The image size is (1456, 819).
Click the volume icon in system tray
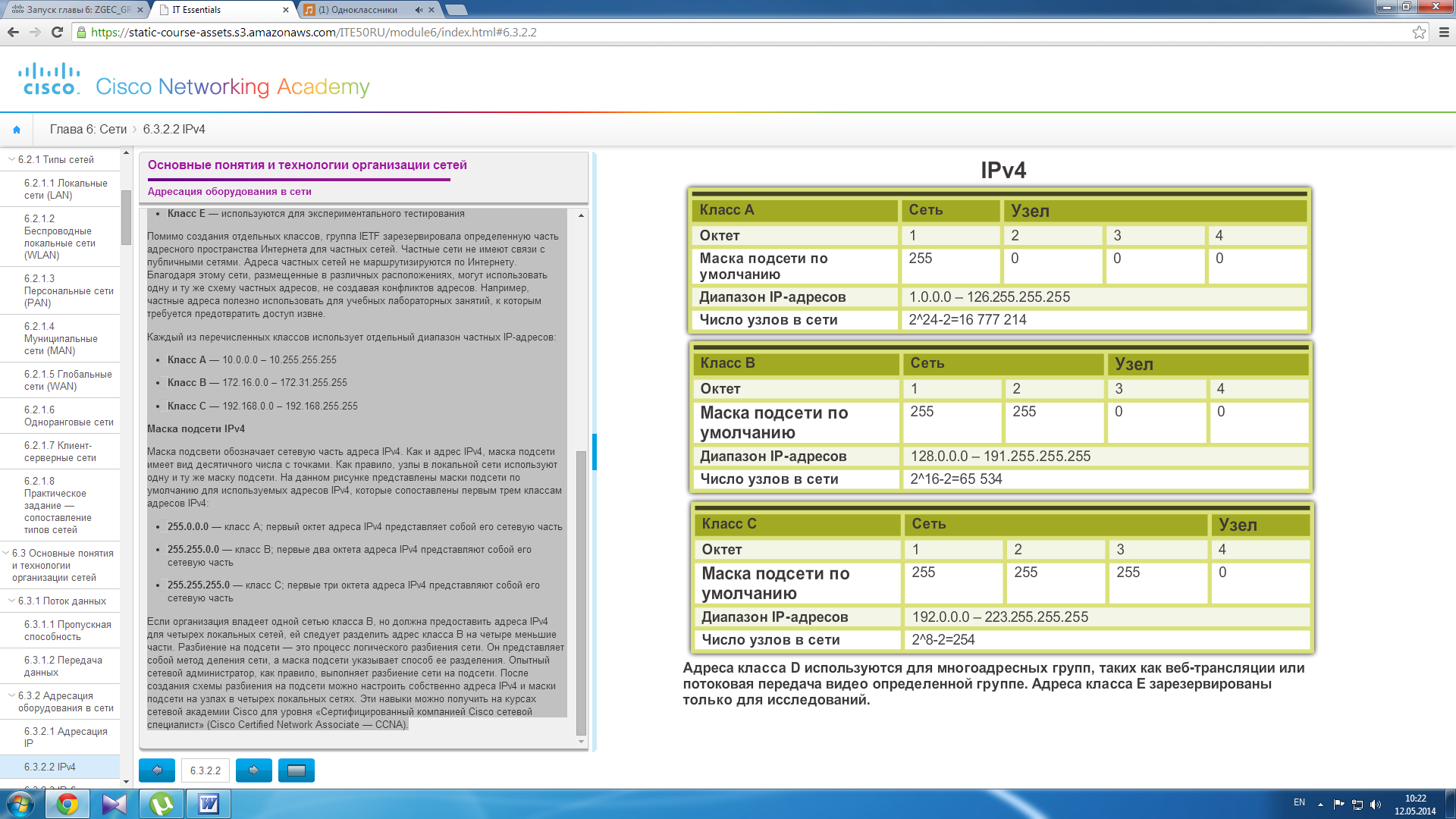[x=1376, y=805]
